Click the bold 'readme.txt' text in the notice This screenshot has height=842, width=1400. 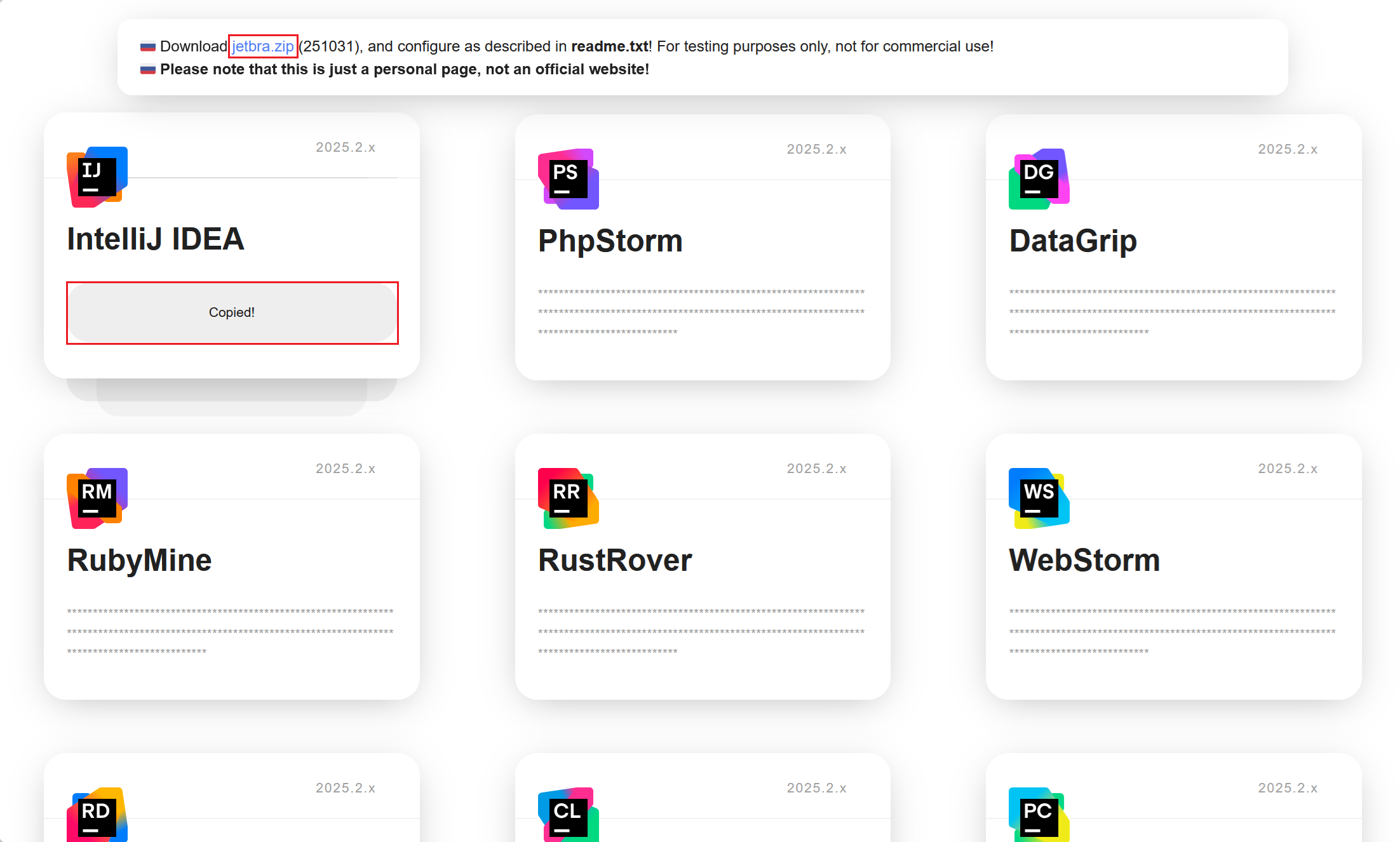pyautogui.click(x=610, y=46)
